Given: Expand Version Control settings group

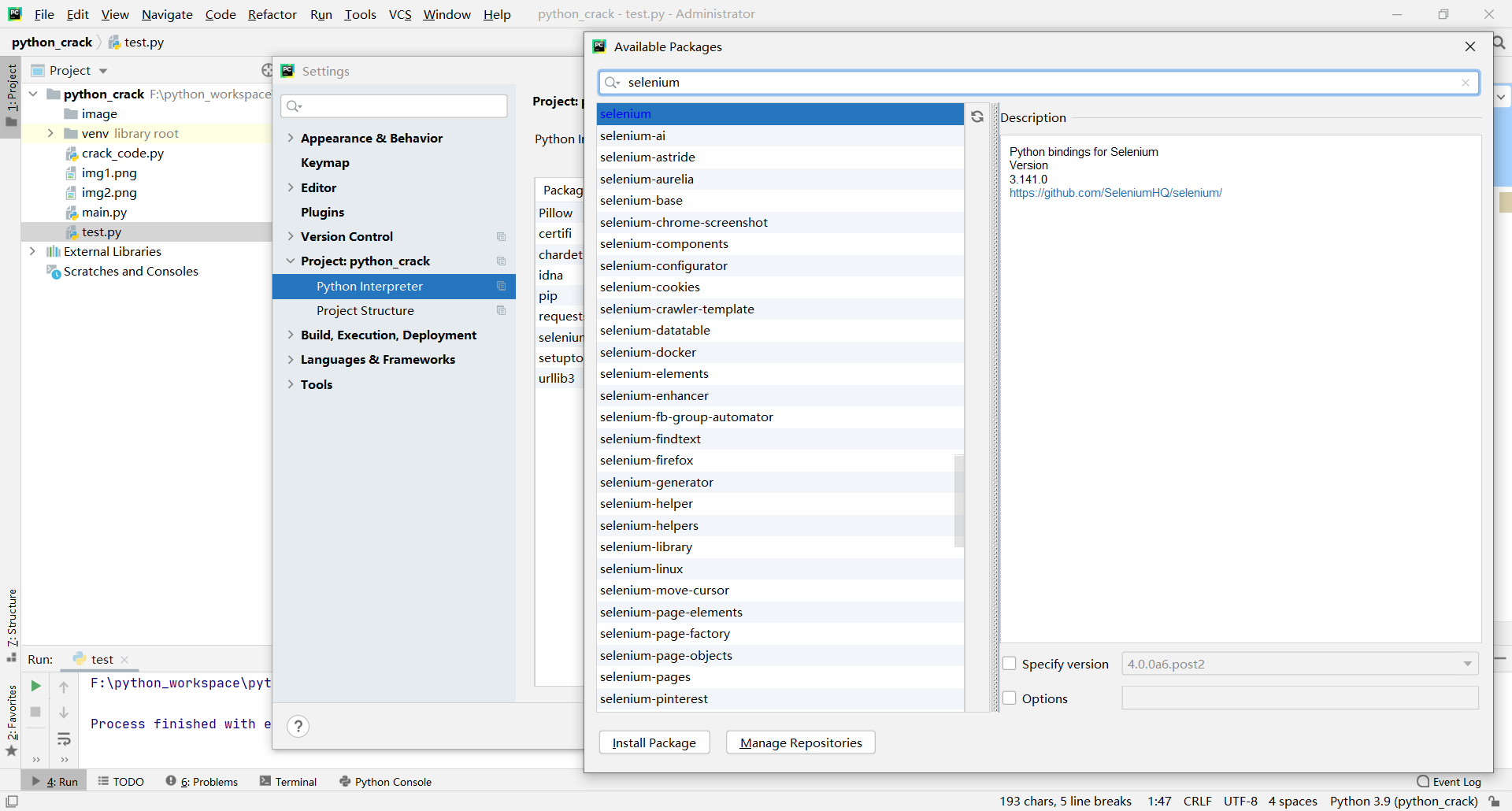Looking at the screenshot, I should [x=291, y=236].
